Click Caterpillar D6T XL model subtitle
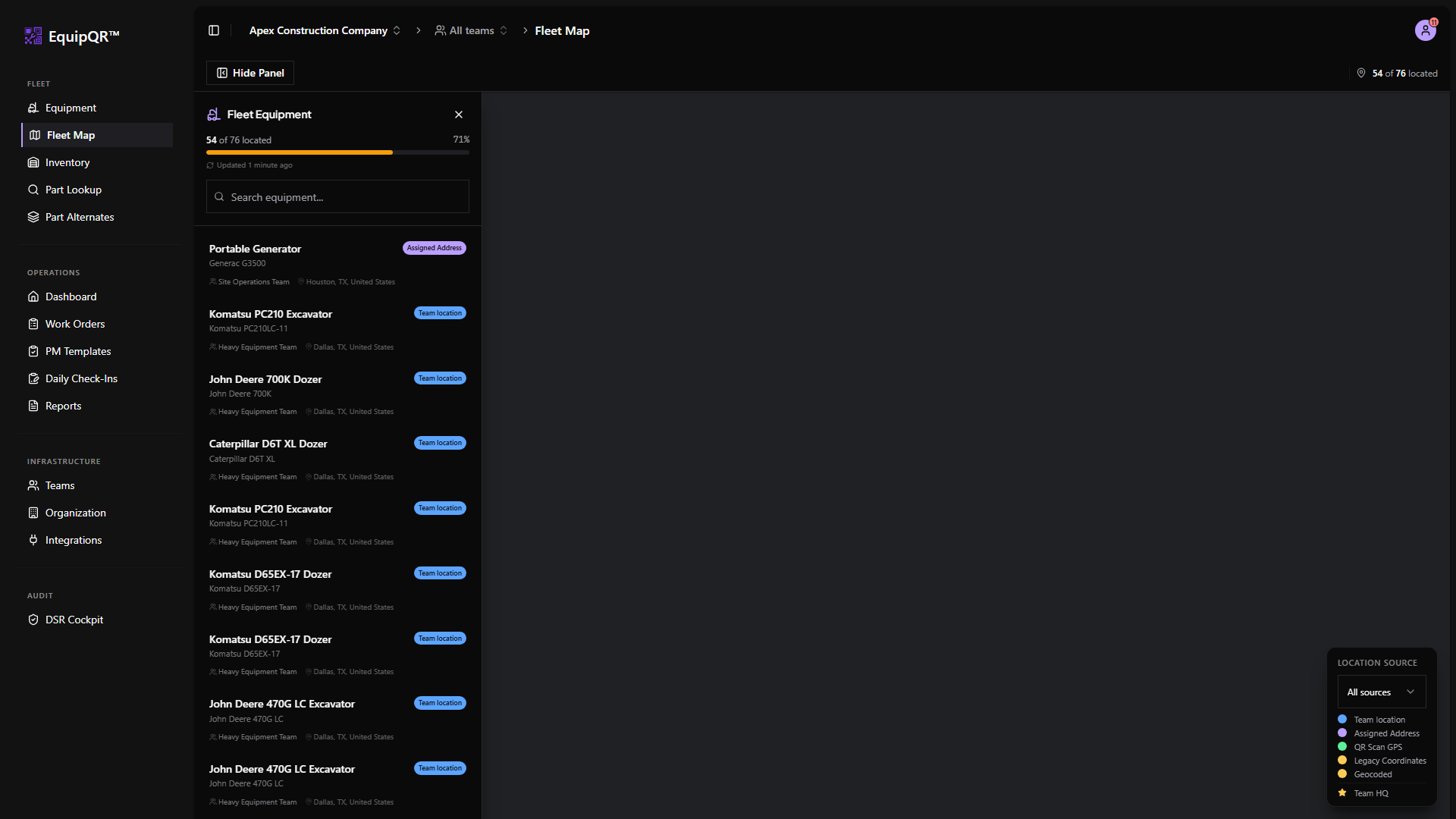Screen dimensions: 1456x819 click(242, 459)
